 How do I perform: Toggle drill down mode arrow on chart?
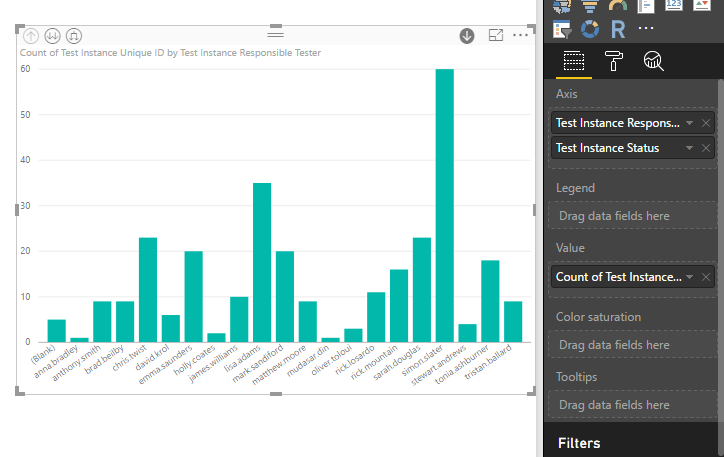(467, 36)
